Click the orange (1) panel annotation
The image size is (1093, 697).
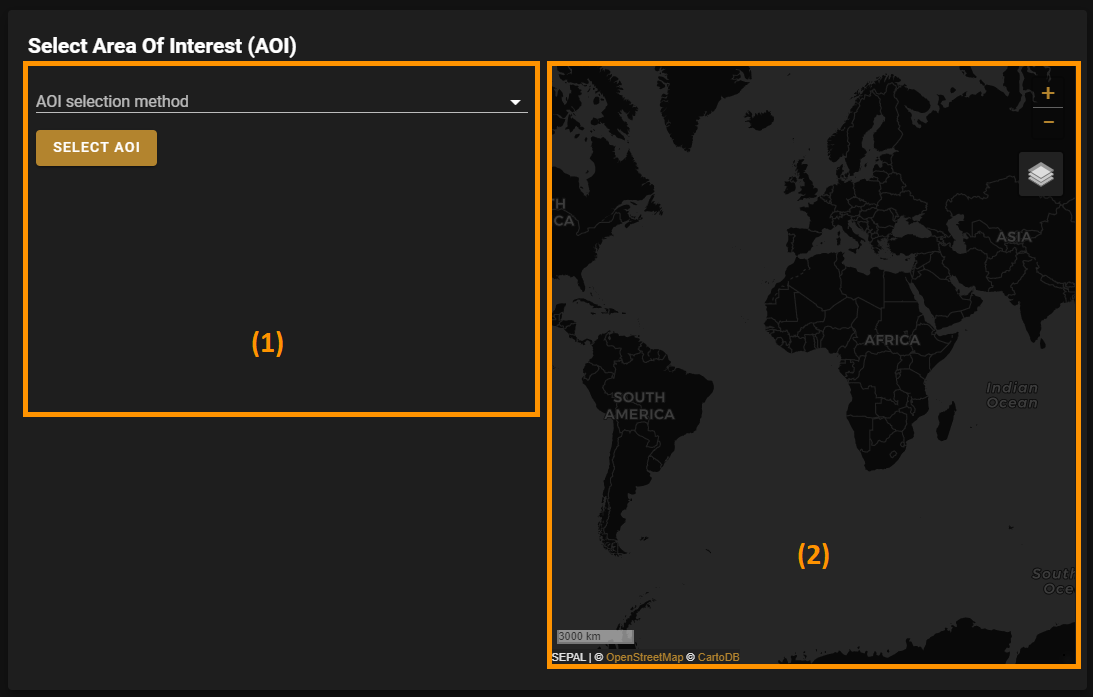point(267,343)
